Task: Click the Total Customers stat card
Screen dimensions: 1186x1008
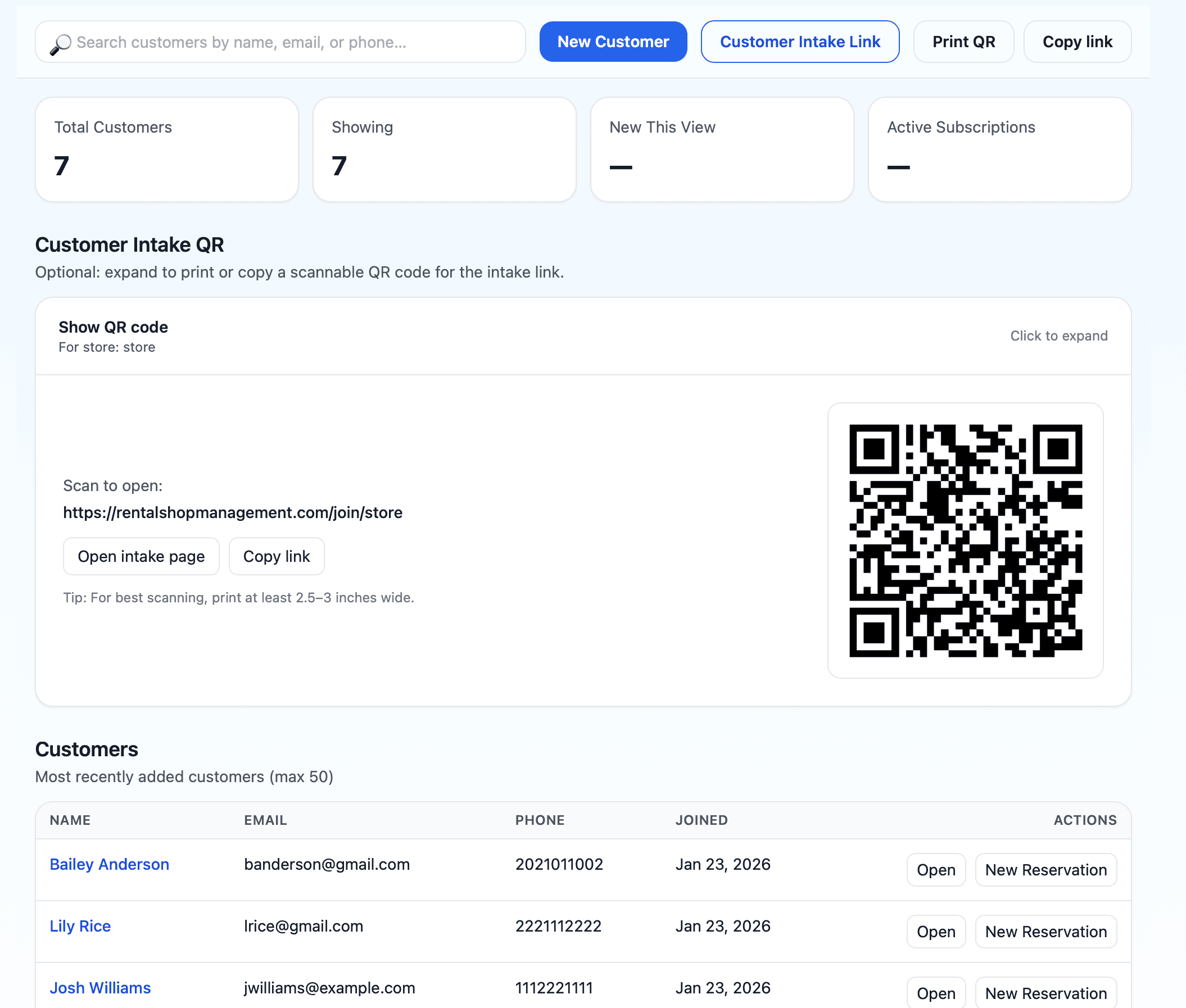Action: pos(166,149)
